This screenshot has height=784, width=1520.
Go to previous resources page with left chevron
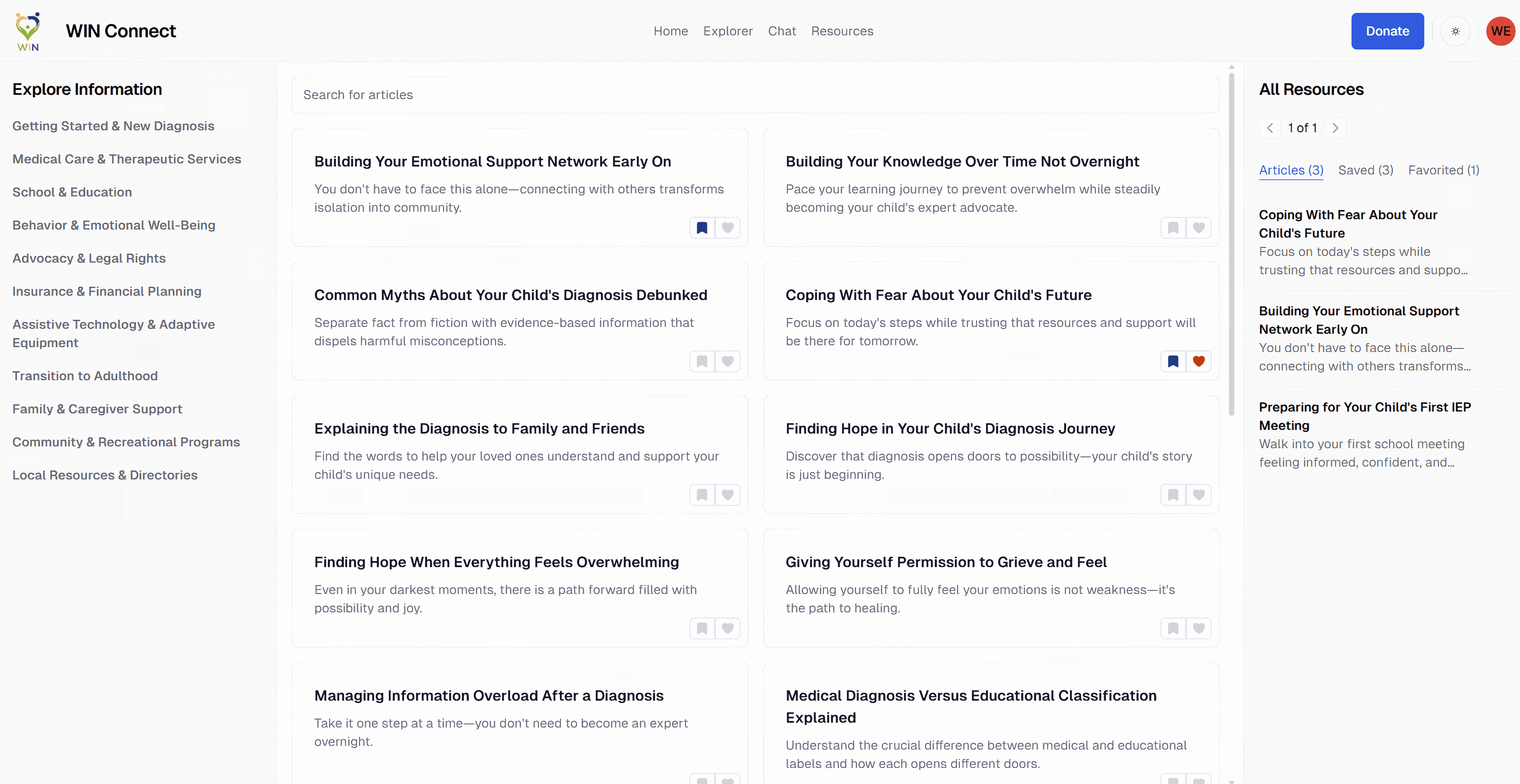coord(1270,127)
